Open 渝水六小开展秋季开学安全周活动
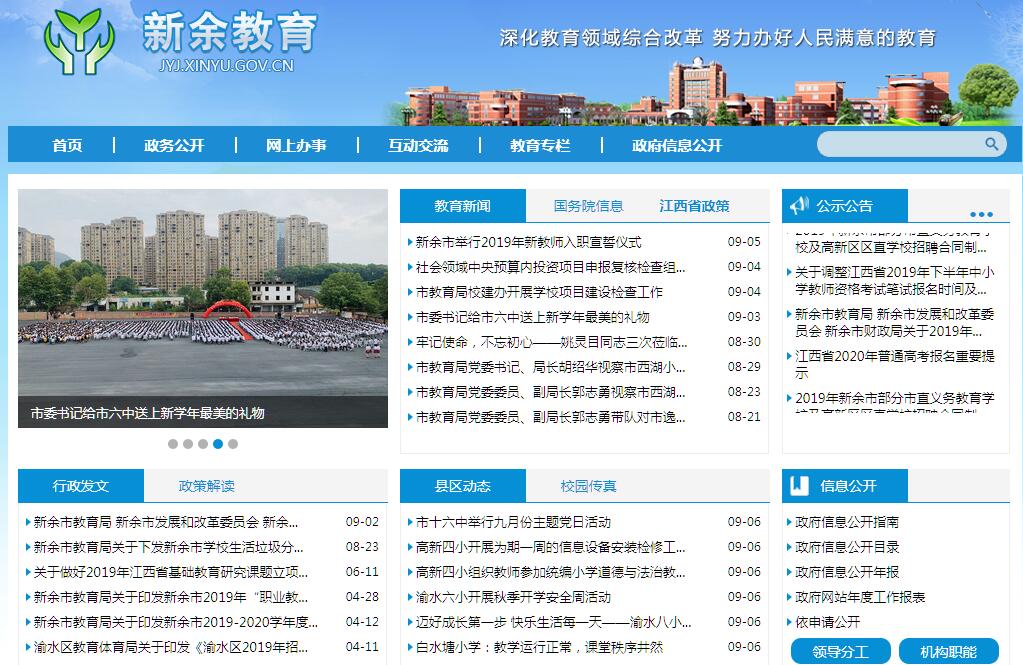Image resolution: width=1023 pixels, height=665 pixels. click(513, 596)
